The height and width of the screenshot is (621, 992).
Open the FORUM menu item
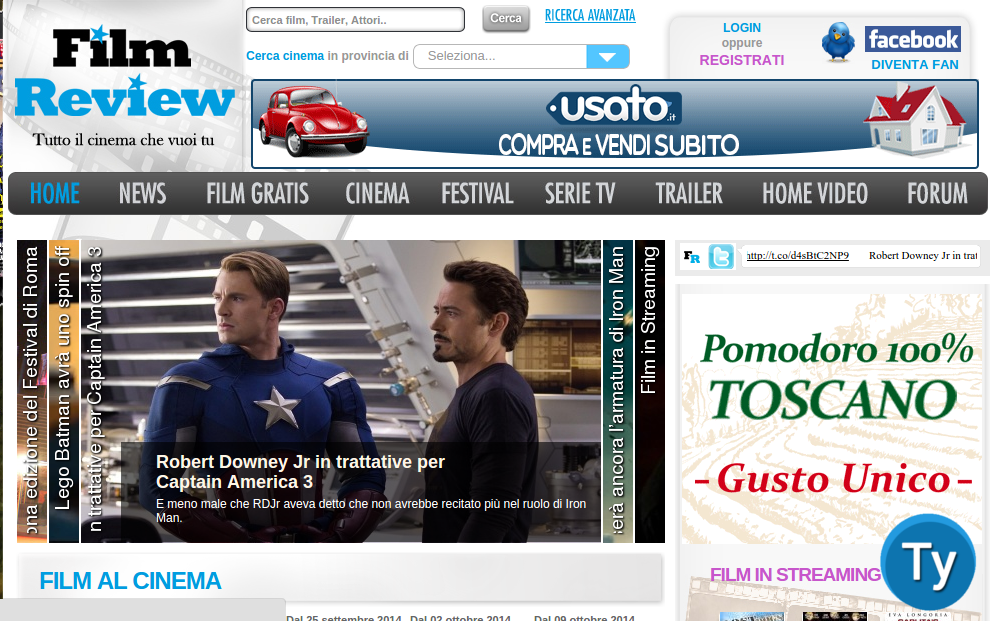(x=938, y=194)
